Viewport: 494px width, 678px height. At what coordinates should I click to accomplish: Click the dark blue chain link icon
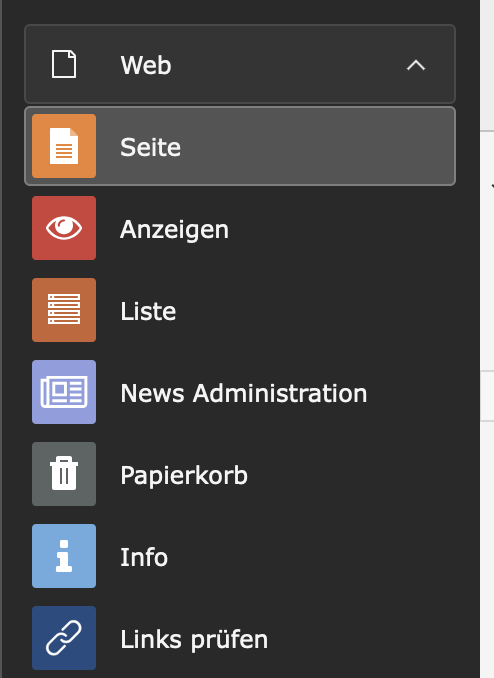point(64,638)
